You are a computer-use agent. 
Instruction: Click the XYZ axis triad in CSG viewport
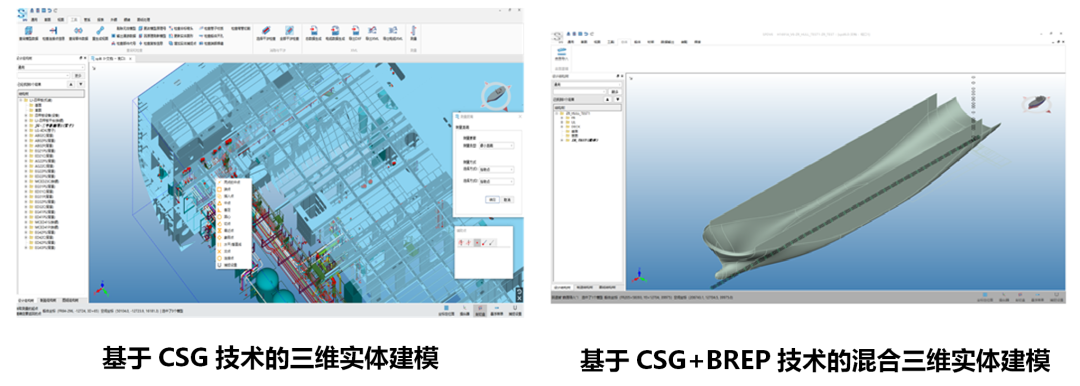pyautogui.click(x=101, y=289)
